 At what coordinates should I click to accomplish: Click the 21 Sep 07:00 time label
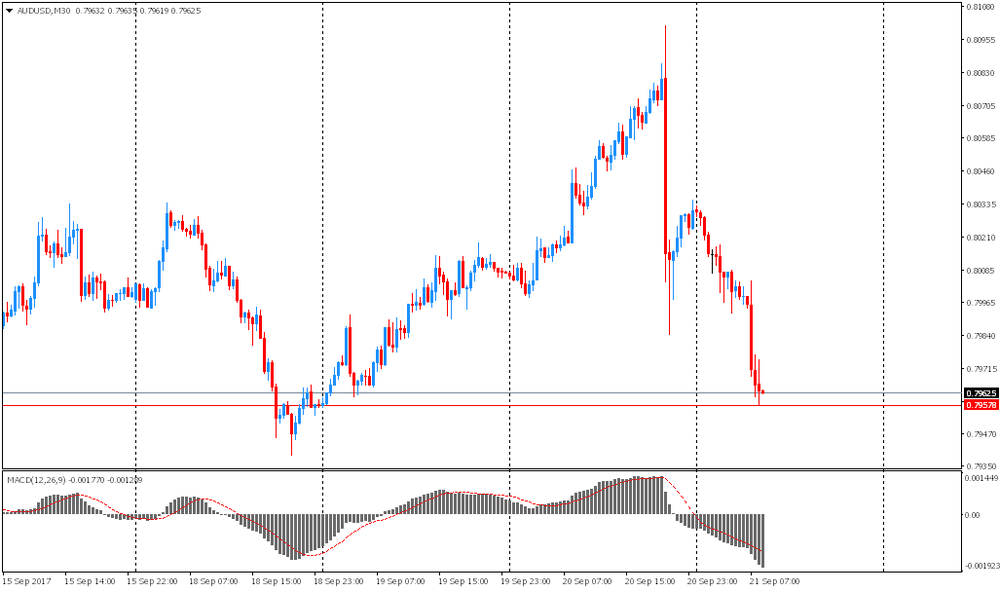[774, 581]
